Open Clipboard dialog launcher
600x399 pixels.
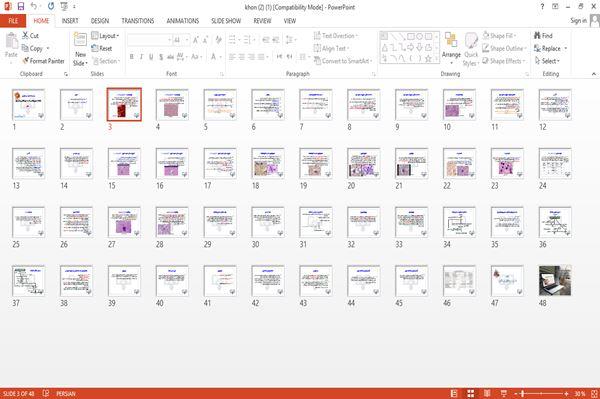point(66,74)
